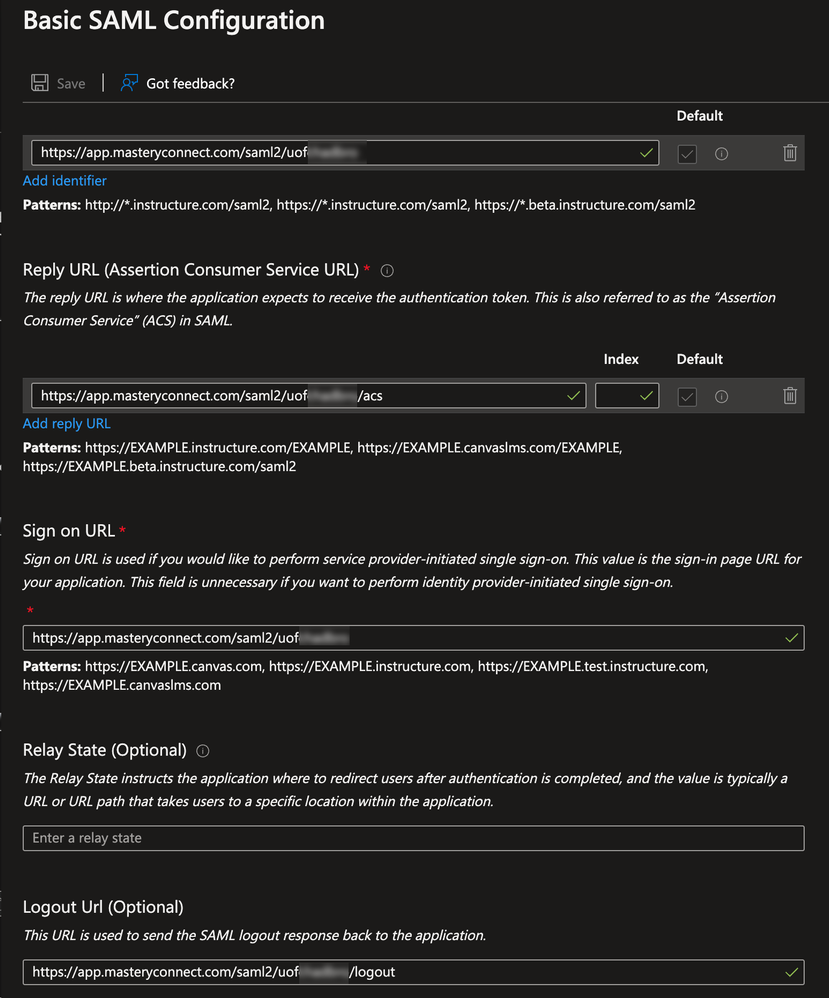Screen dimensions: 829x998
Task: Click the Got feedback person icon
Action: pos(129,83)
